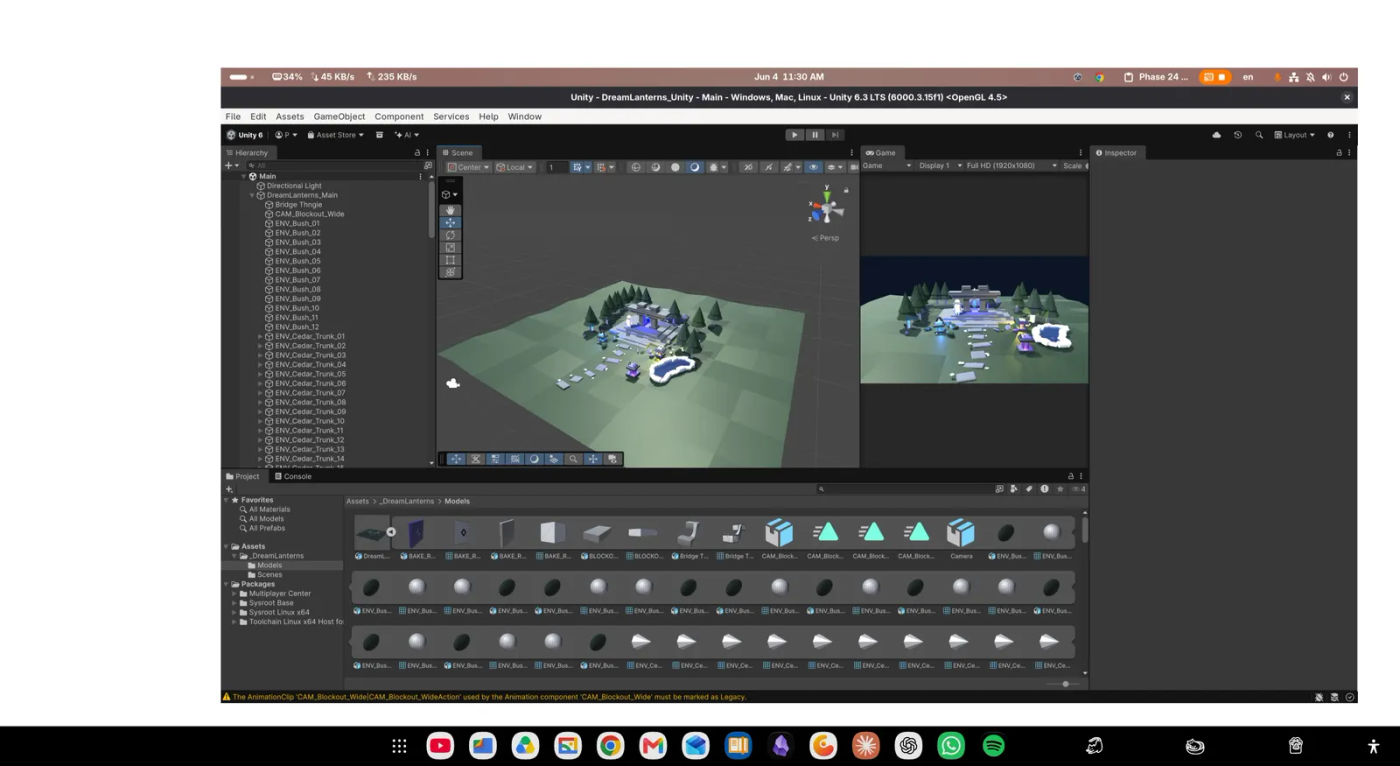
Task: Select ENV_Bush_05 in Hierarchy
Action: [298, 261]
